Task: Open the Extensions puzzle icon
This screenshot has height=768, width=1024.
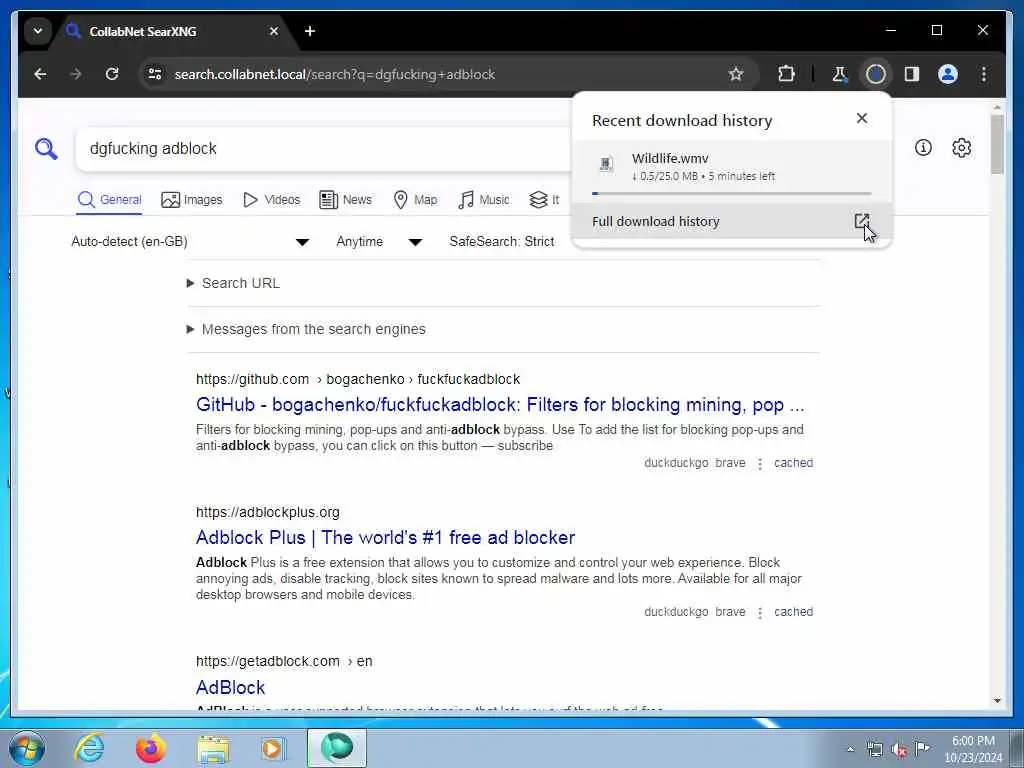Action: [x=786, y=74]
